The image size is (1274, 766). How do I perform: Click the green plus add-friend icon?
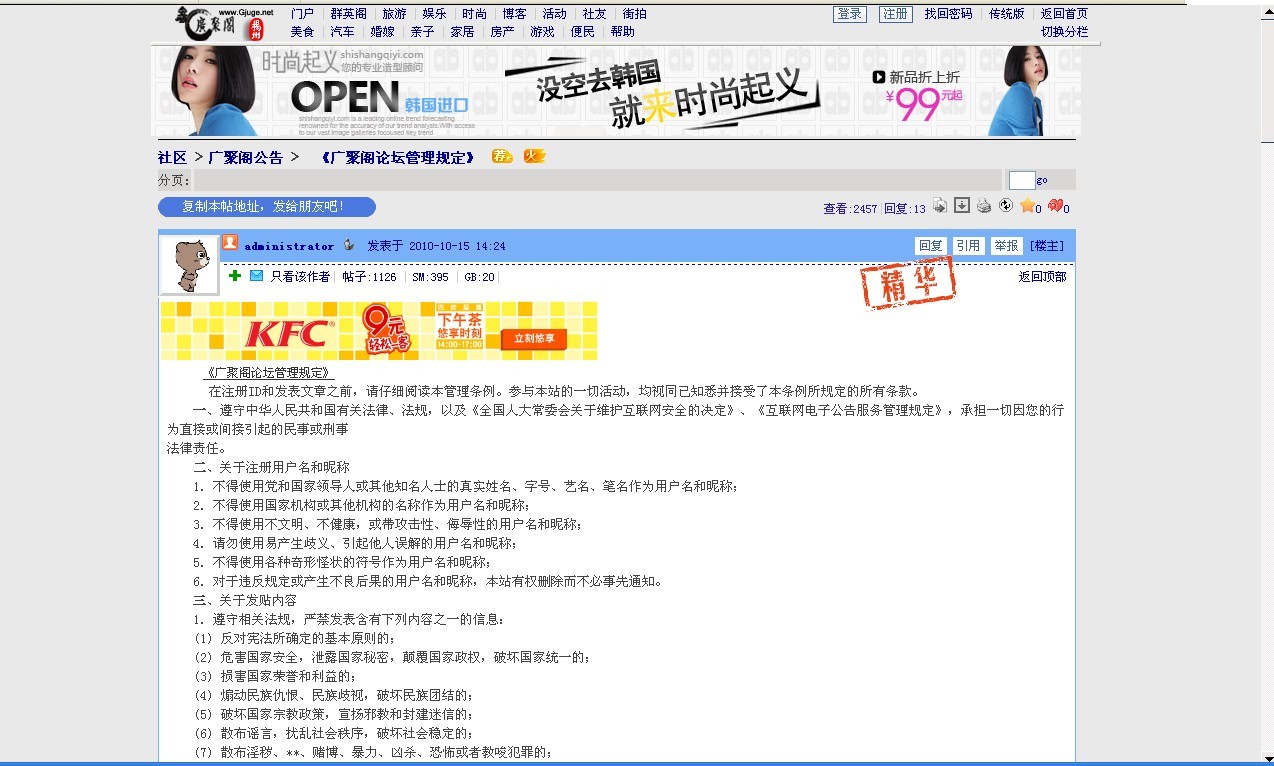pyautogui.click(x=235, y=275)
